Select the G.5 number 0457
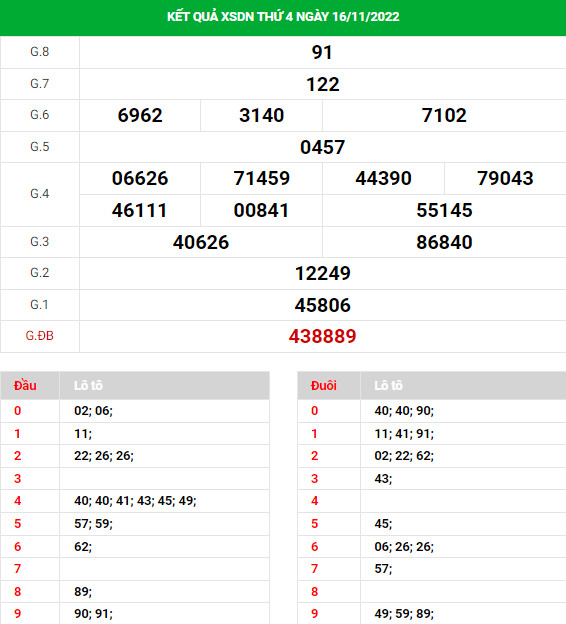Viewport: 566px width, 624px height. pos(322,147)
